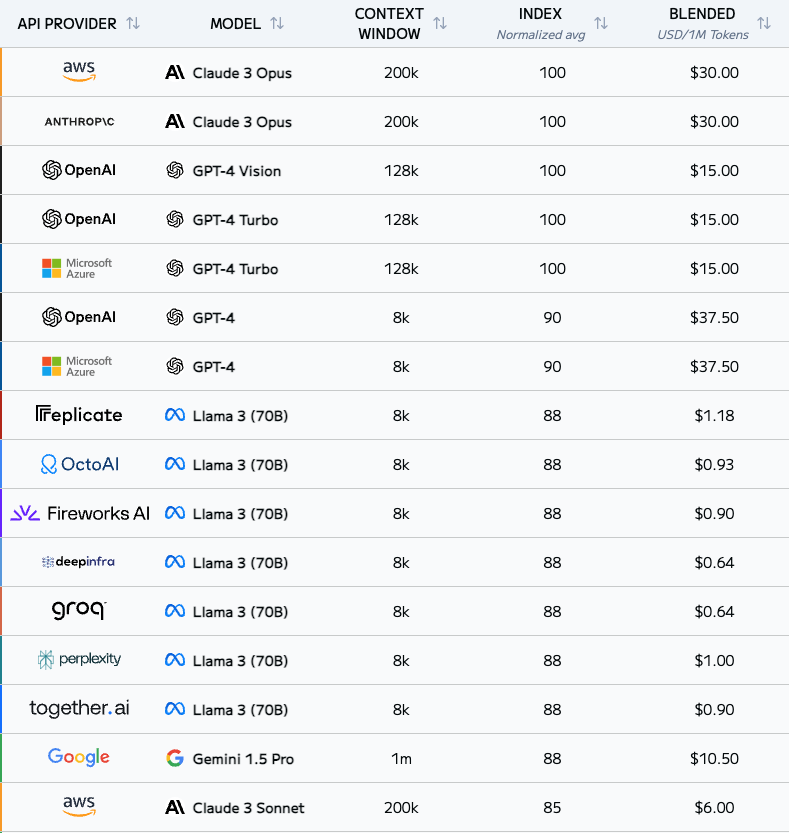Screen dimensions: 789x833
Task: Open the Gemini 1.5 Pro model
Action: [x=243, y=759]
